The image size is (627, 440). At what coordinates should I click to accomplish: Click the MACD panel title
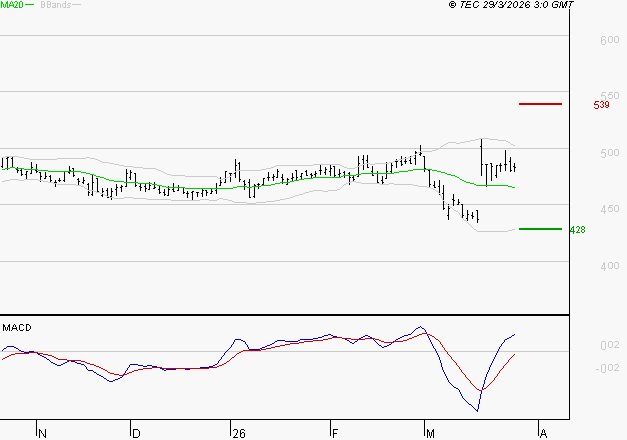click(x=16, y=327)
